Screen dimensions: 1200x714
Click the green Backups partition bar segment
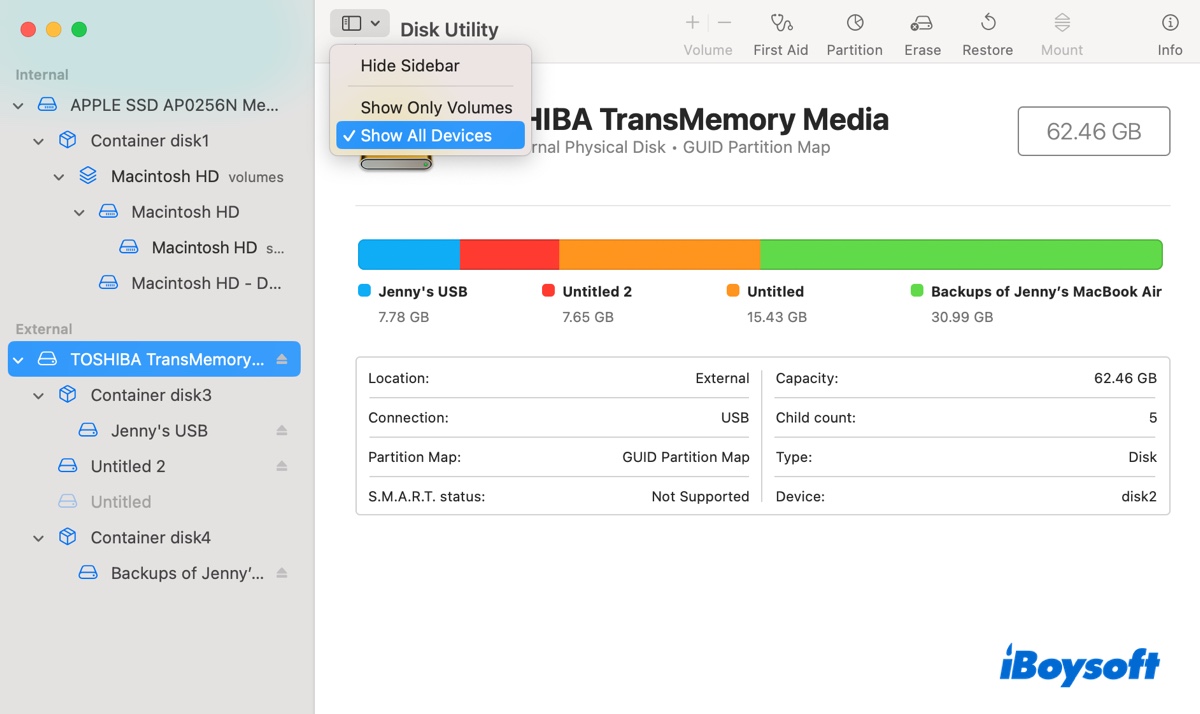tap(960, 255)
